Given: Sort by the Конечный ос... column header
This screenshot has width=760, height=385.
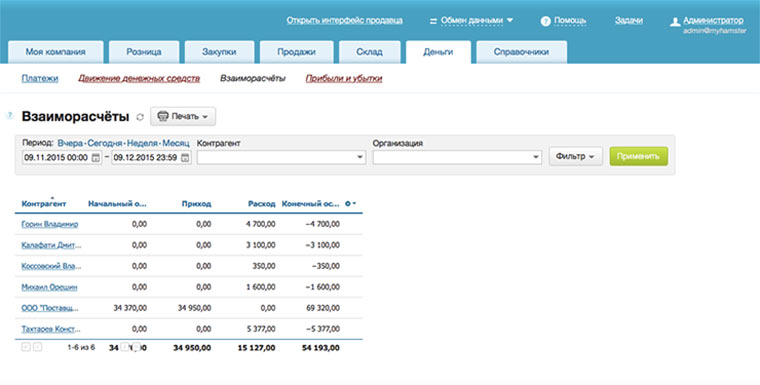Looking at the screenshot, I should 311,204.
